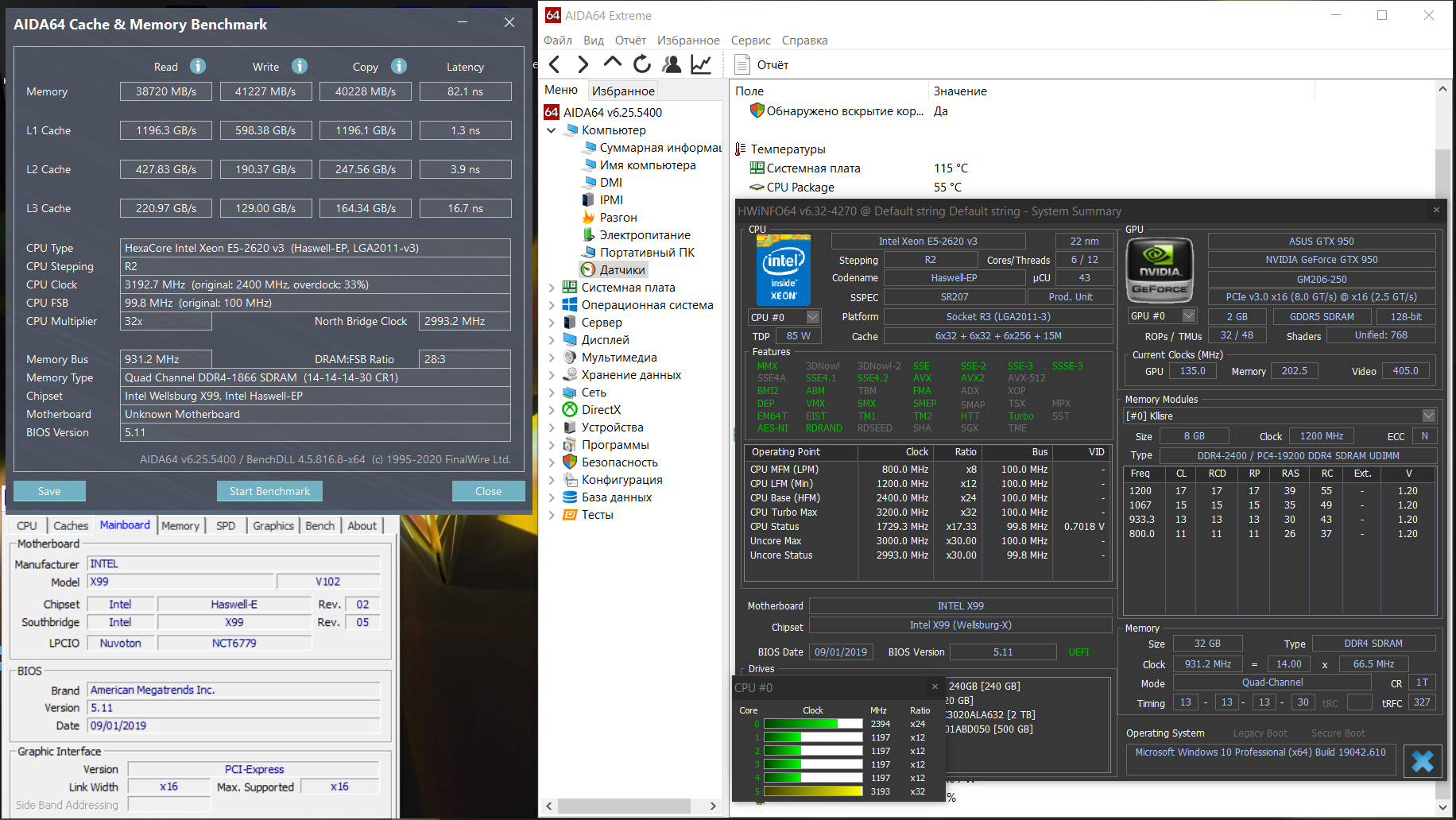Open the About tab in CPU-Z
1456x820 pixels.
362,526
